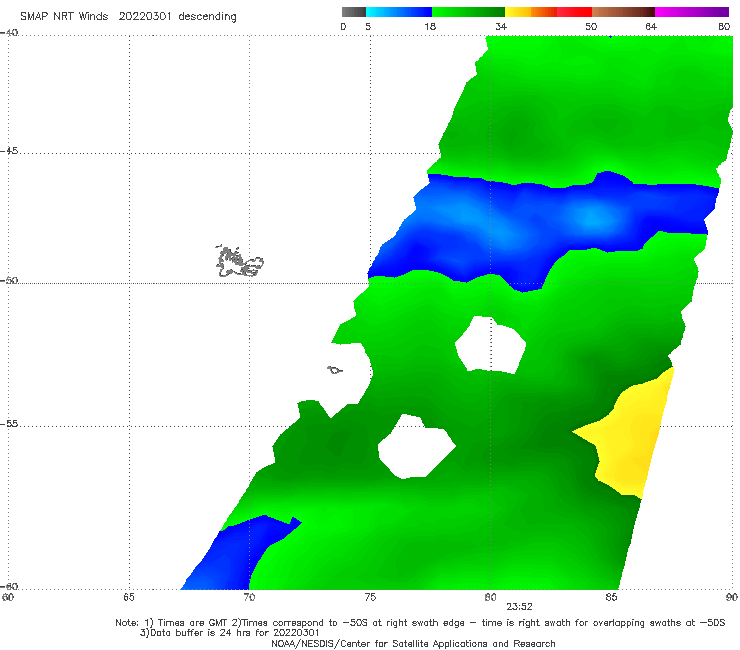Click the longitude axis label '90'
The width and height of the screenshot is (740, 650).
[732, 597]
